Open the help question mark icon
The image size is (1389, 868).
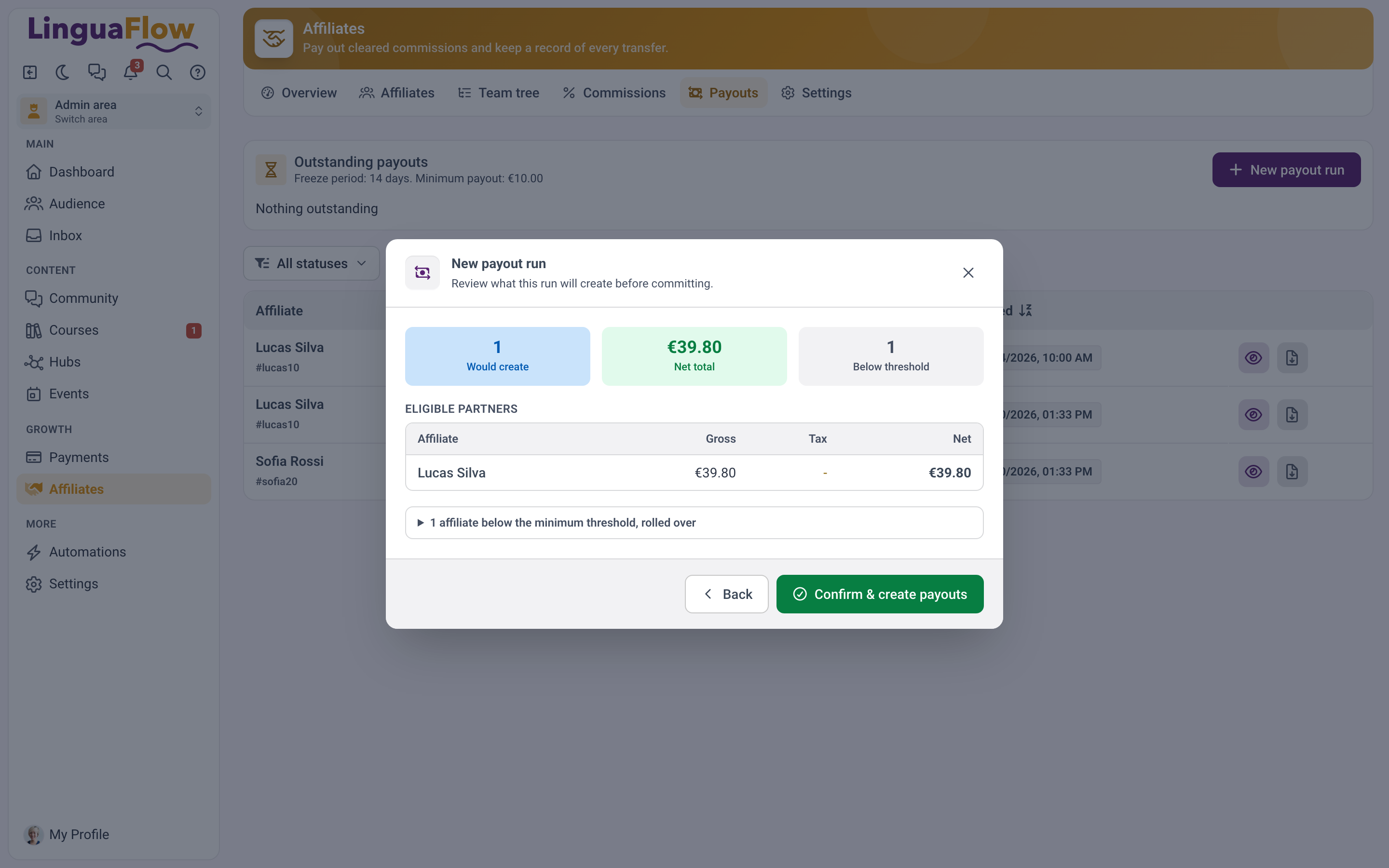(197, 72)
